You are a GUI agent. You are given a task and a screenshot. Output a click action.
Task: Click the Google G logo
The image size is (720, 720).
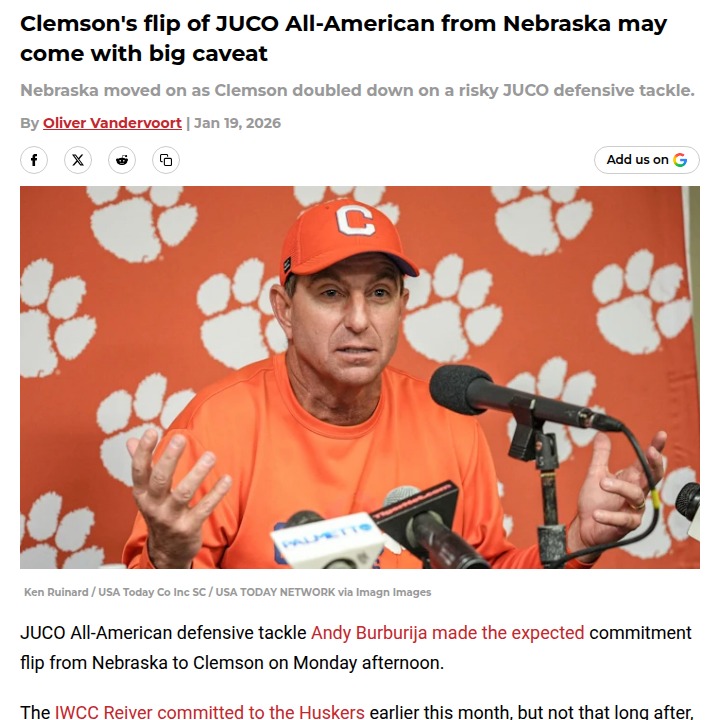click(x=680, y=160)
